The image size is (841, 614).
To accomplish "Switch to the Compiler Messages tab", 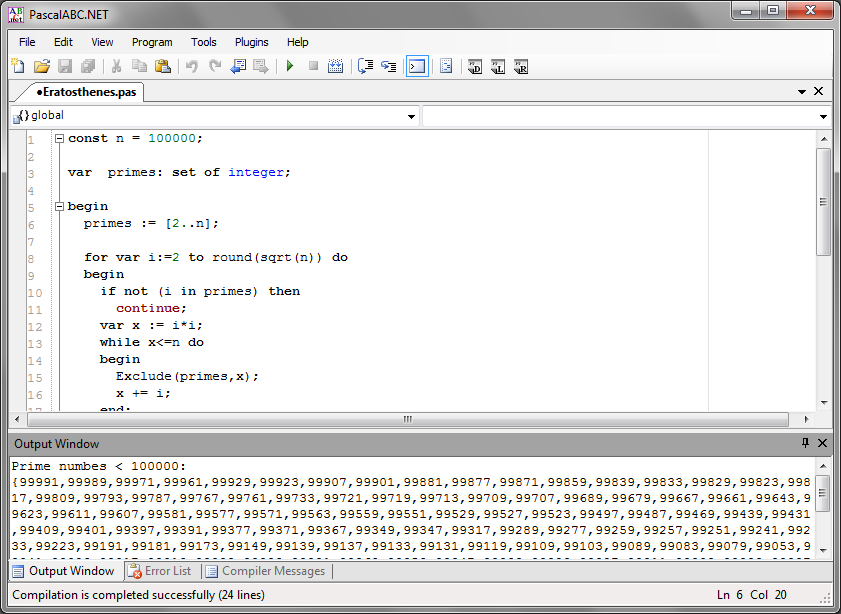I will 266,571.
